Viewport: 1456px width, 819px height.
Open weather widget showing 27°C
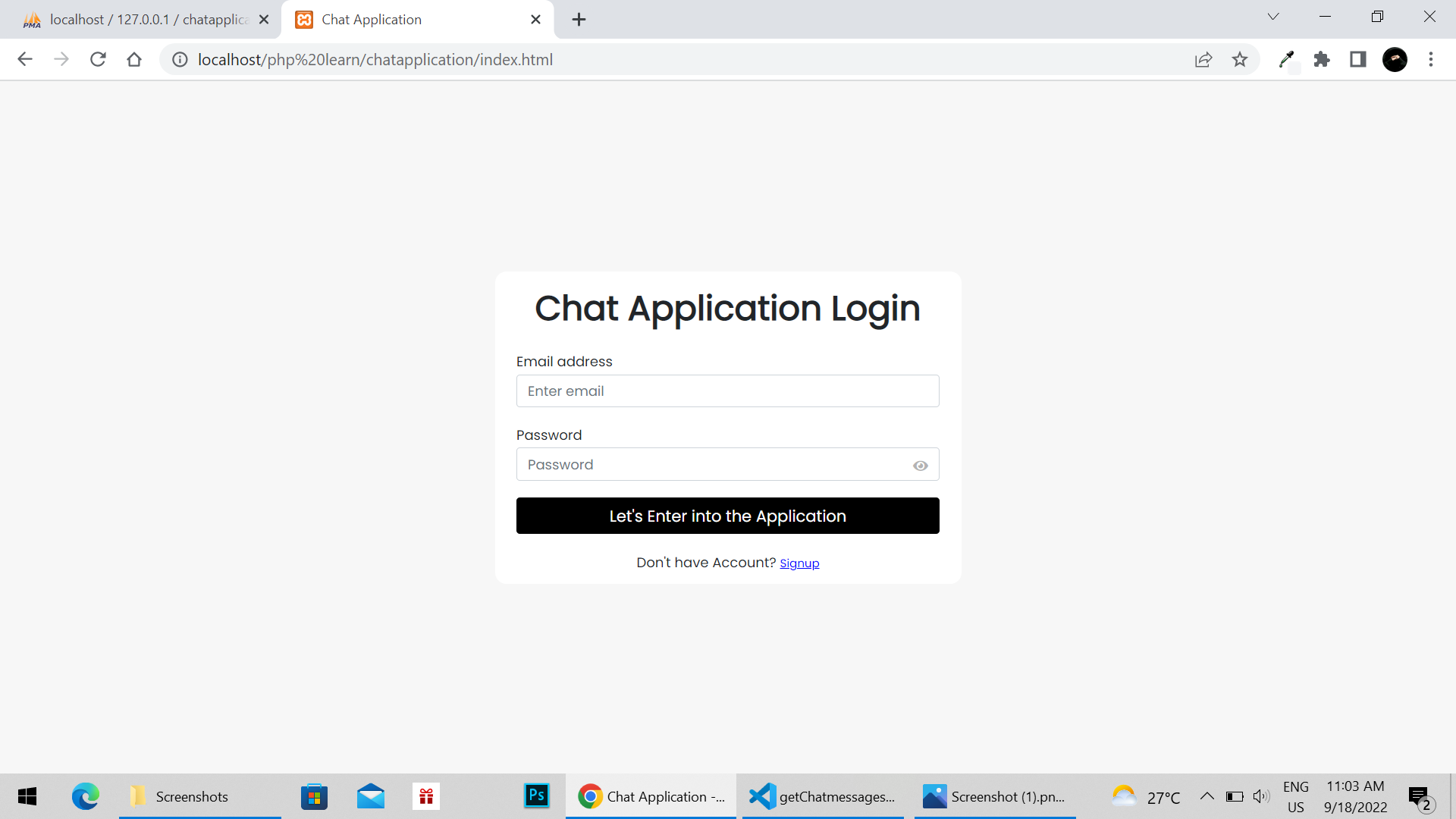pos(1146,796)
